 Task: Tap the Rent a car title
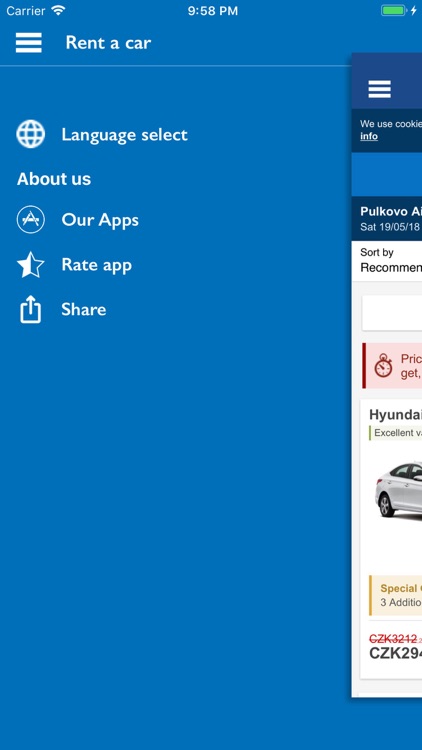click(x=108, y=43)
